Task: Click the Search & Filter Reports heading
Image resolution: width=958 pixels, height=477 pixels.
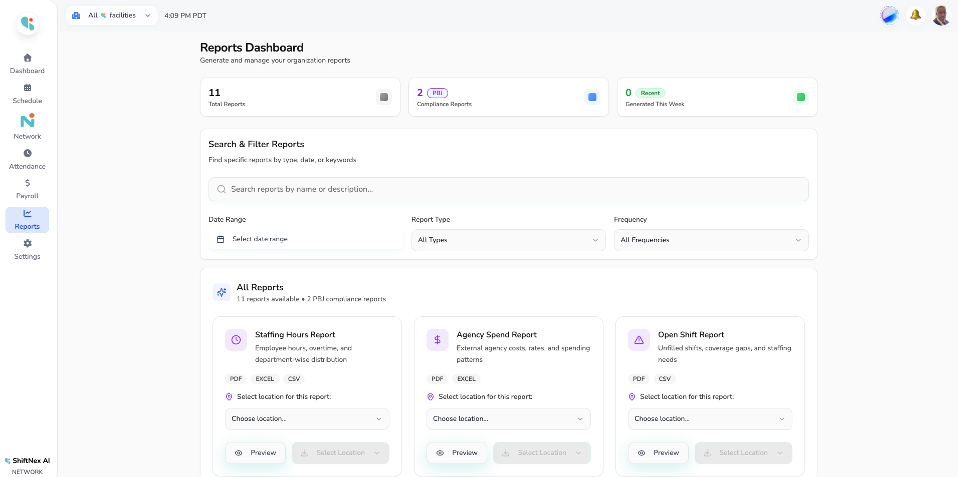Action: coord(257,144)
